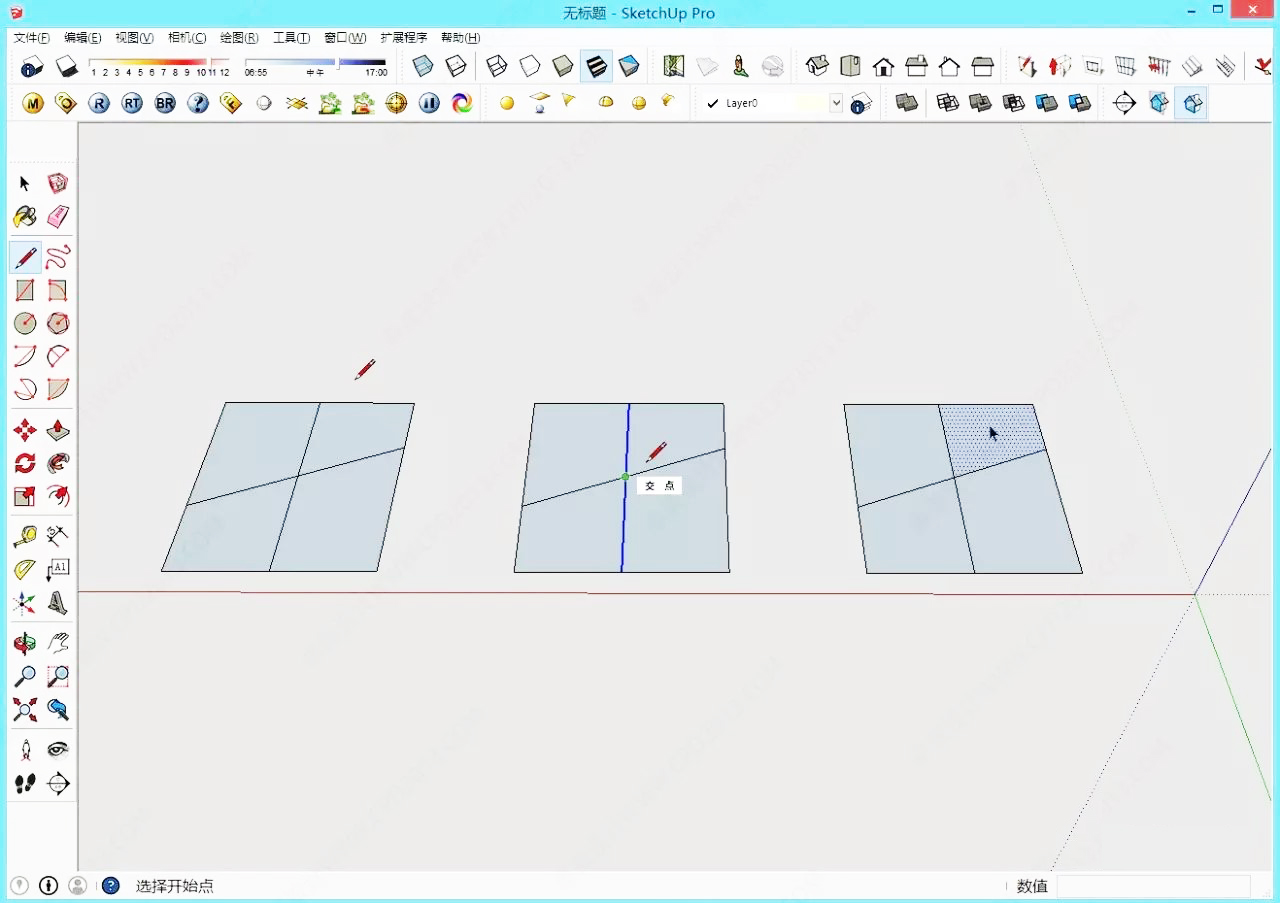Pick the Position Camera tool
1280x903 pixels.
(25, 750)
